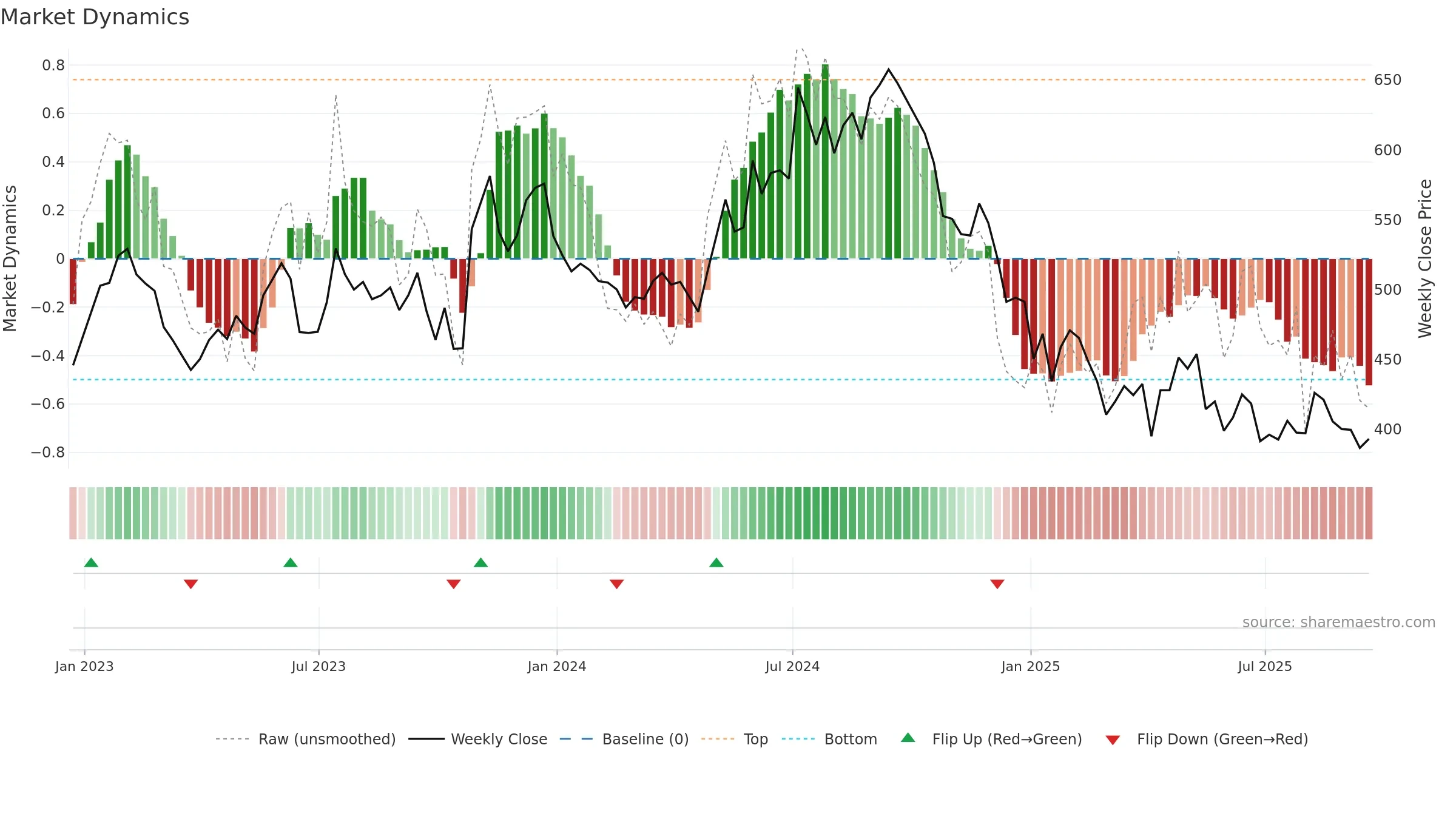Click the source: sharemaestro.com text
Viewport: 1456px width, 819px height.
1339,622
